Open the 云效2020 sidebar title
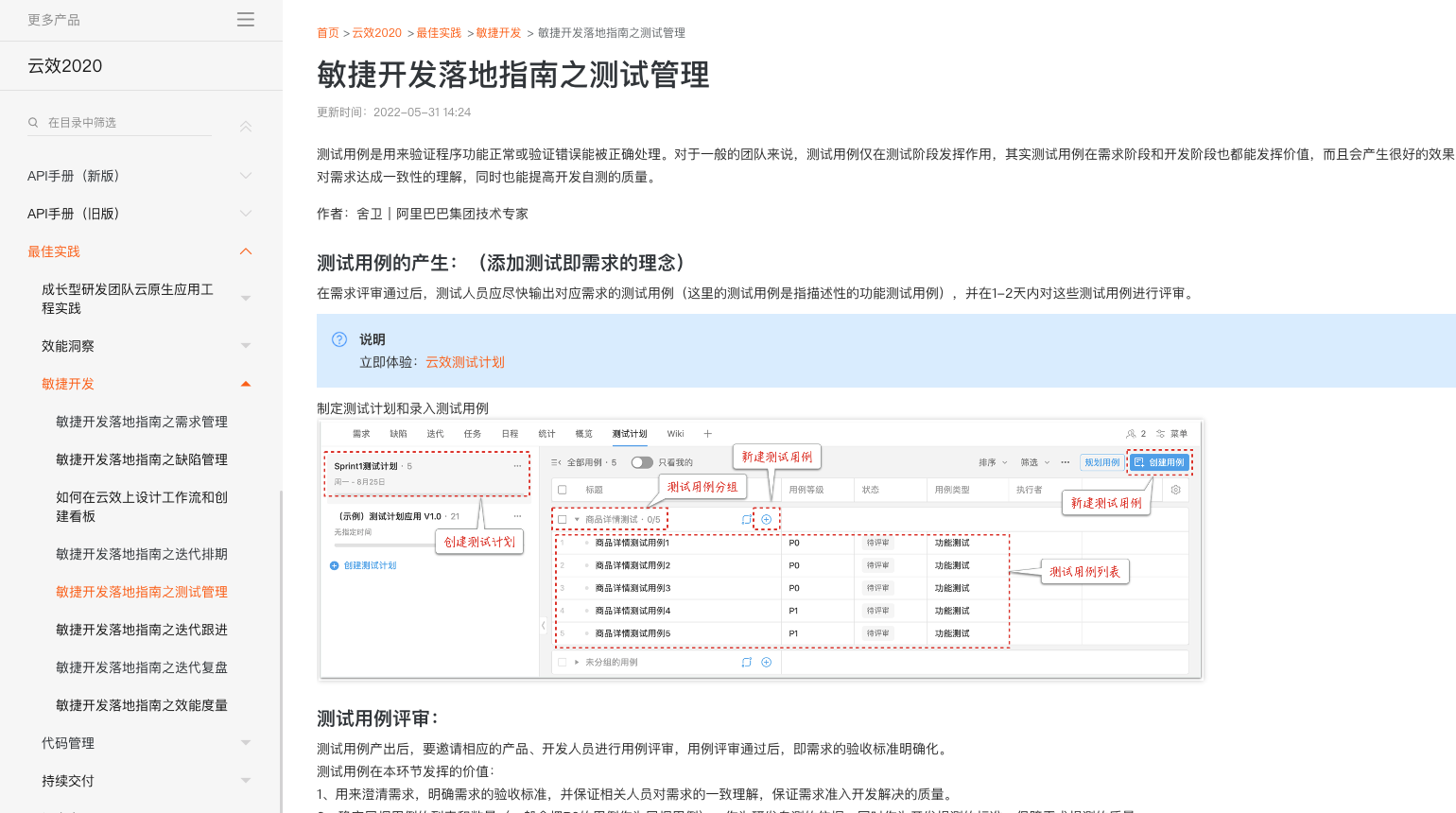This screenshot has width=1456, height=813. coord(65,66)
